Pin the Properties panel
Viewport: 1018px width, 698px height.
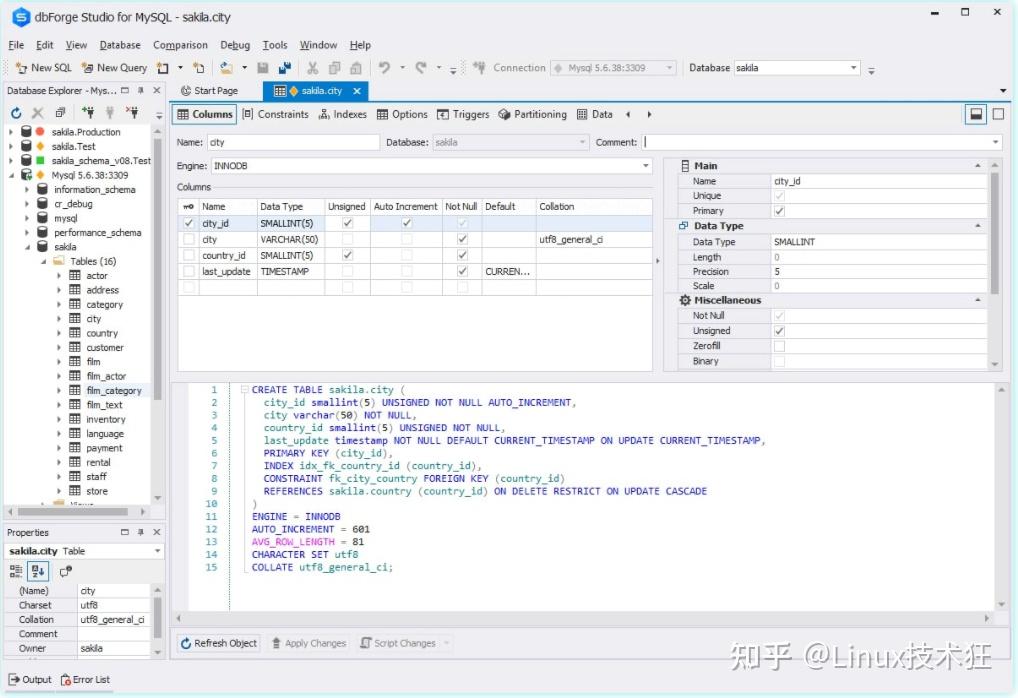tap(141, 532)
